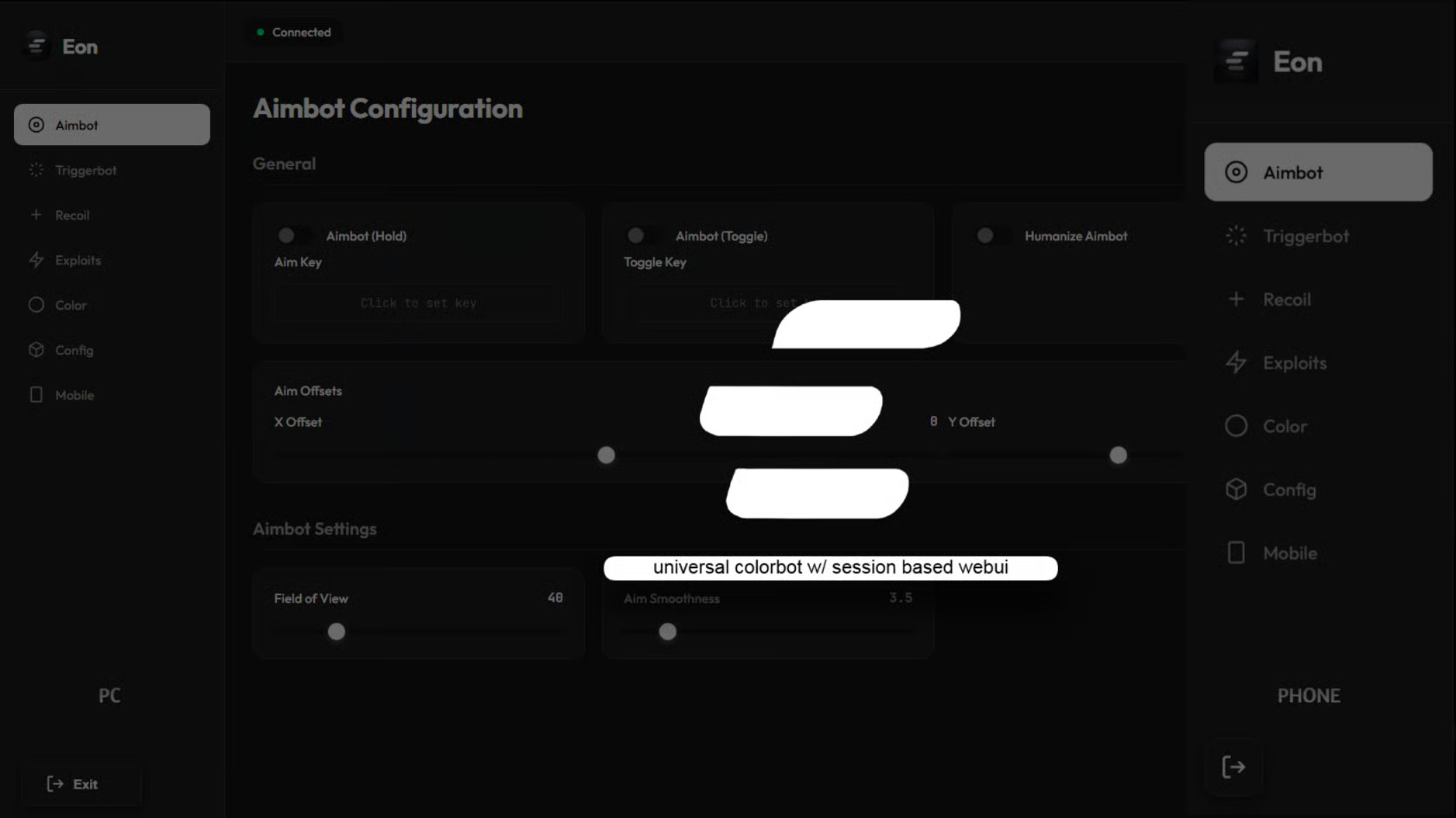Select Exploits lightning icon in PC sidebar
Screen dimensions: 1456x818
[x=36, y=259]
